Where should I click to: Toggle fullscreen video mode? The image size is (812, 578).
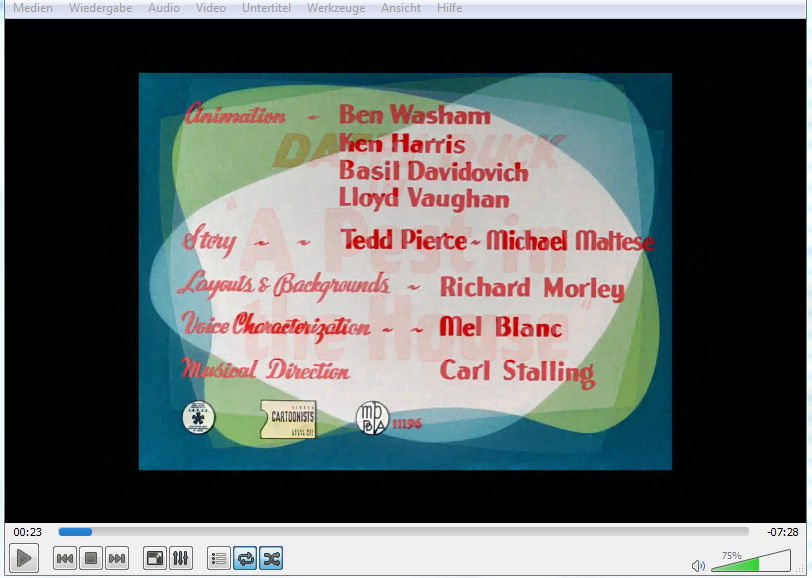[155, 558]
